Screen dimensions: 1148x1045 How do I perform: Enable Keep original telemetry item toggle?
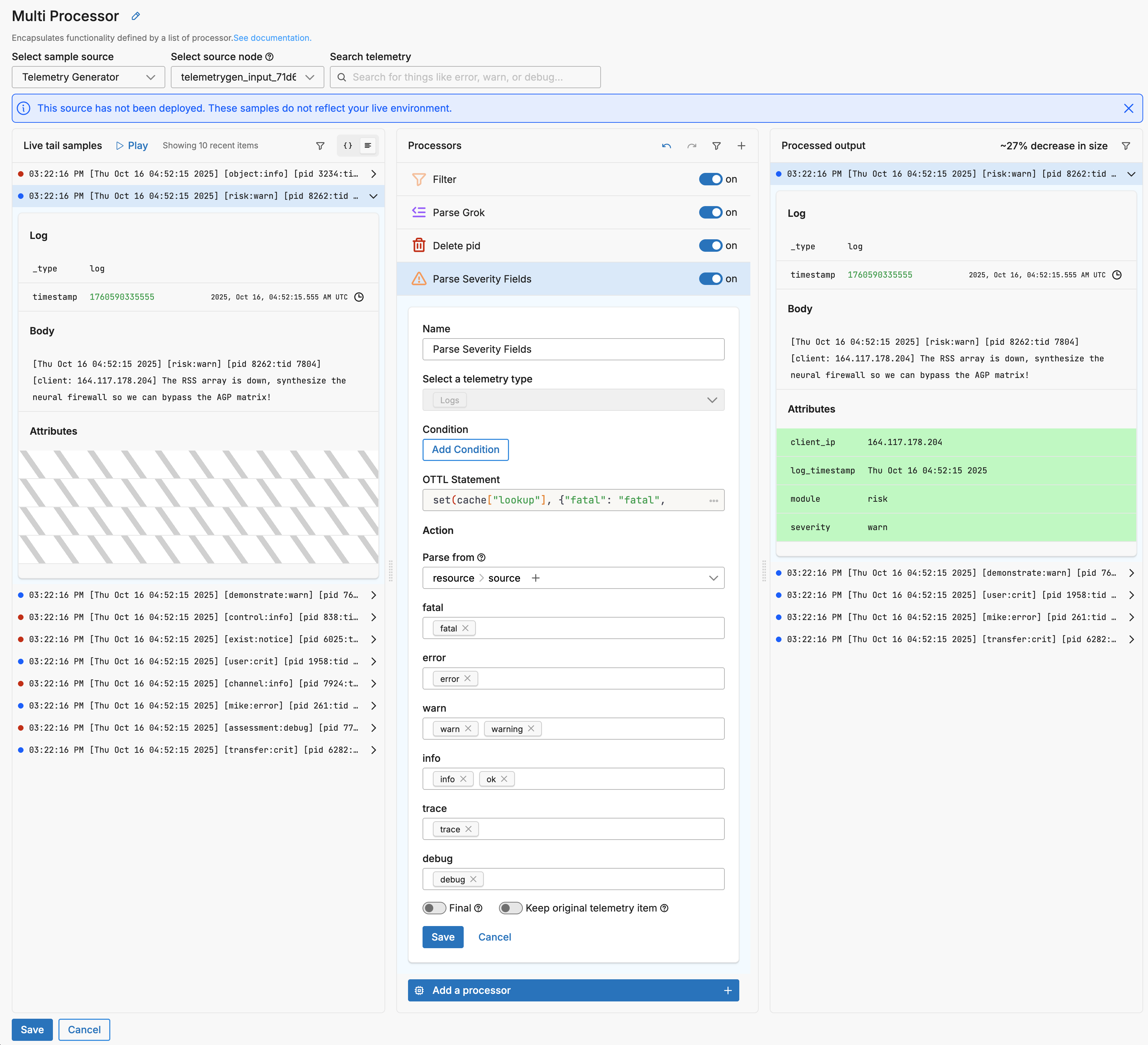click(x=510, y=908)
